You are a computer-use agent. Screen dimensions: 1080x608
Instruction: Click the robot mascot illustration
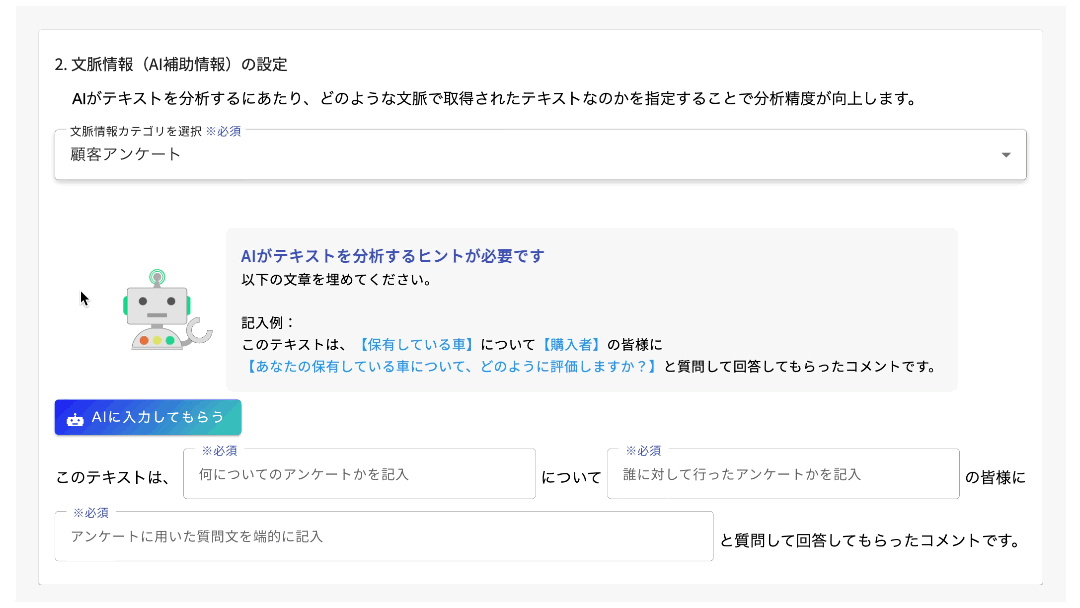coord(157,310)
